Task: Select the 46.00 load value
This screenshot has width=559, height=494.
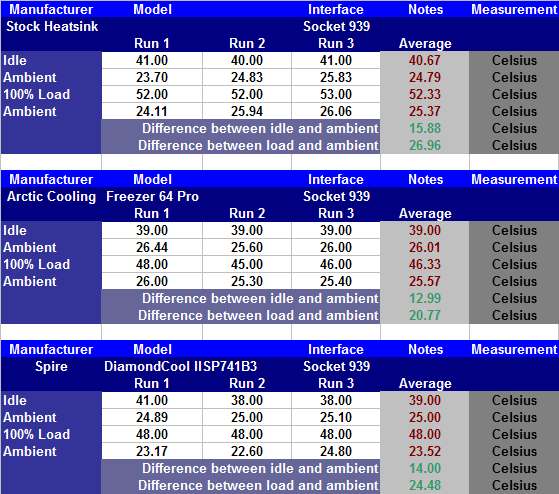Action: pyautogui.click(x=336, y=264)
